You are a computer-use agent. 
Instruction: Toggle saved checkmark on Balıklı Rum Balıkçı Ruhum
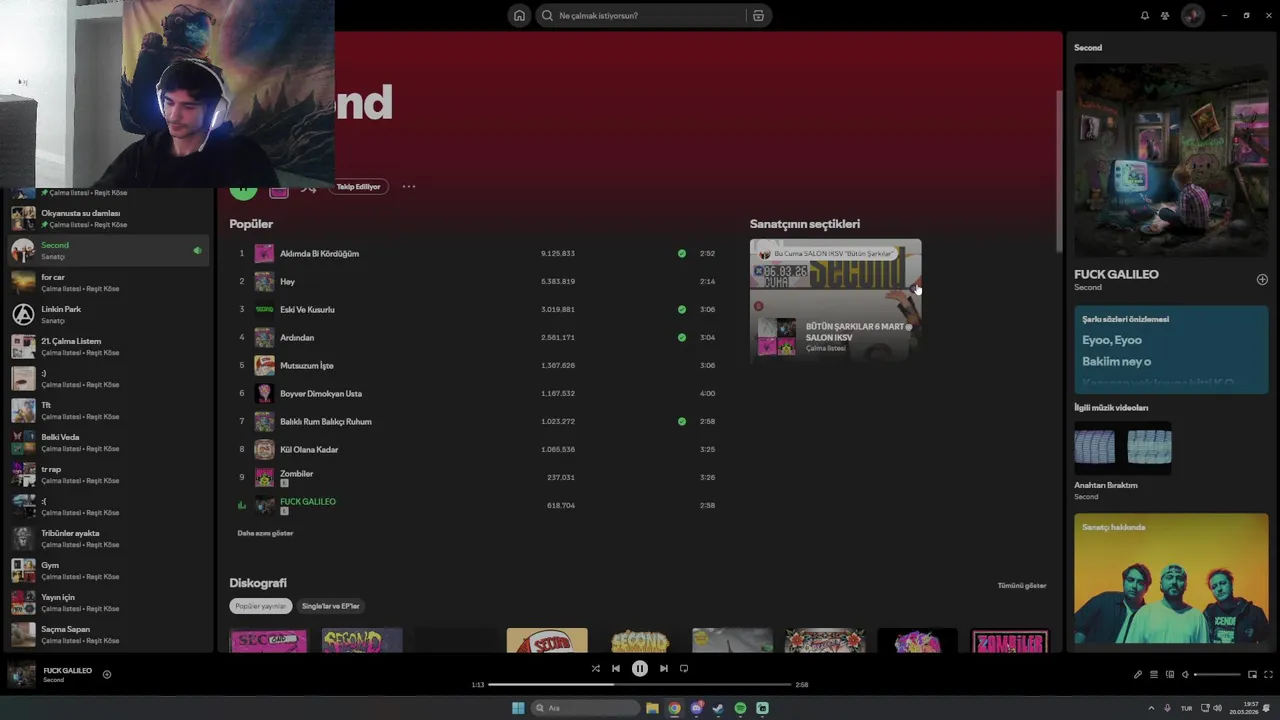tap(682, 422)
